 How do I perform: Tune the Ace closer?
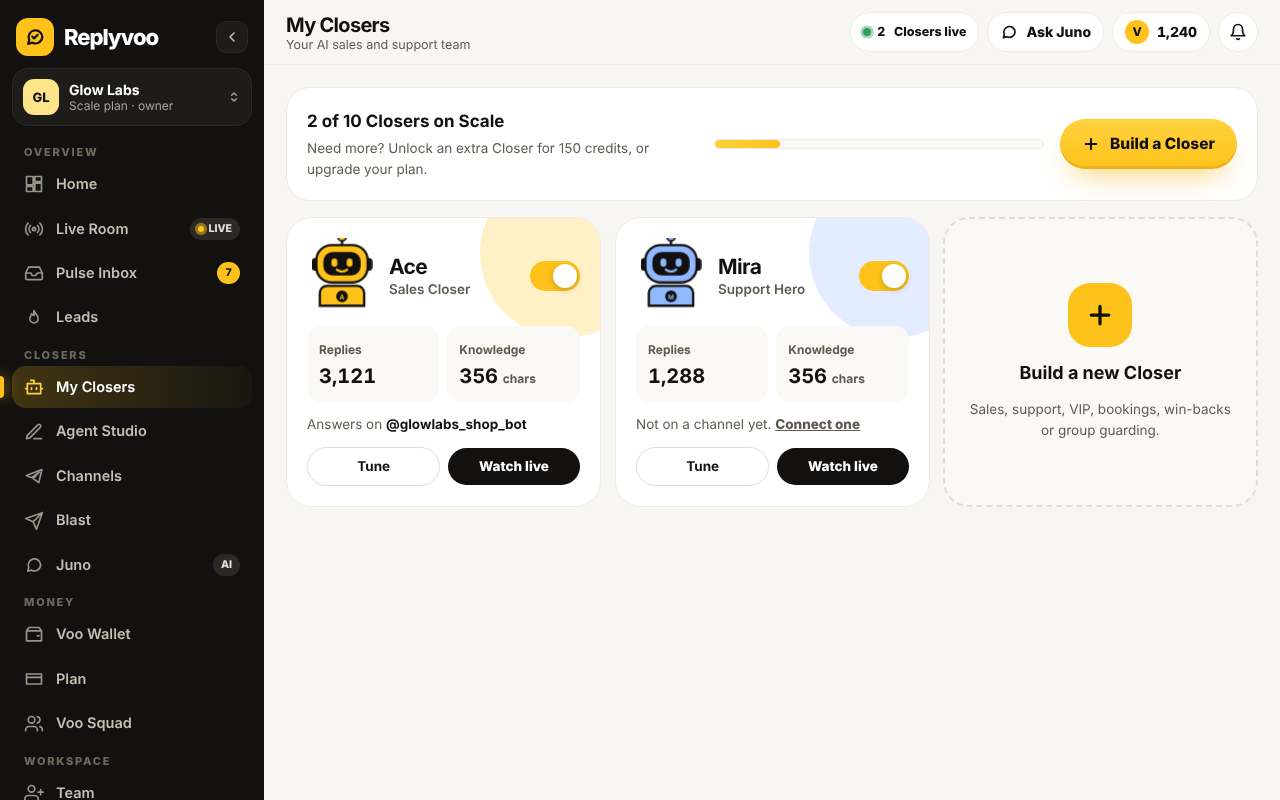pyautogui.click(x=373, y=466)
